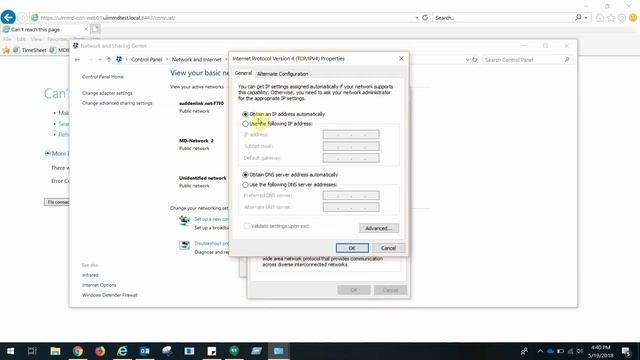
Task: Click Add to favorites bar star icon
Action: click(x=6, y=50)
